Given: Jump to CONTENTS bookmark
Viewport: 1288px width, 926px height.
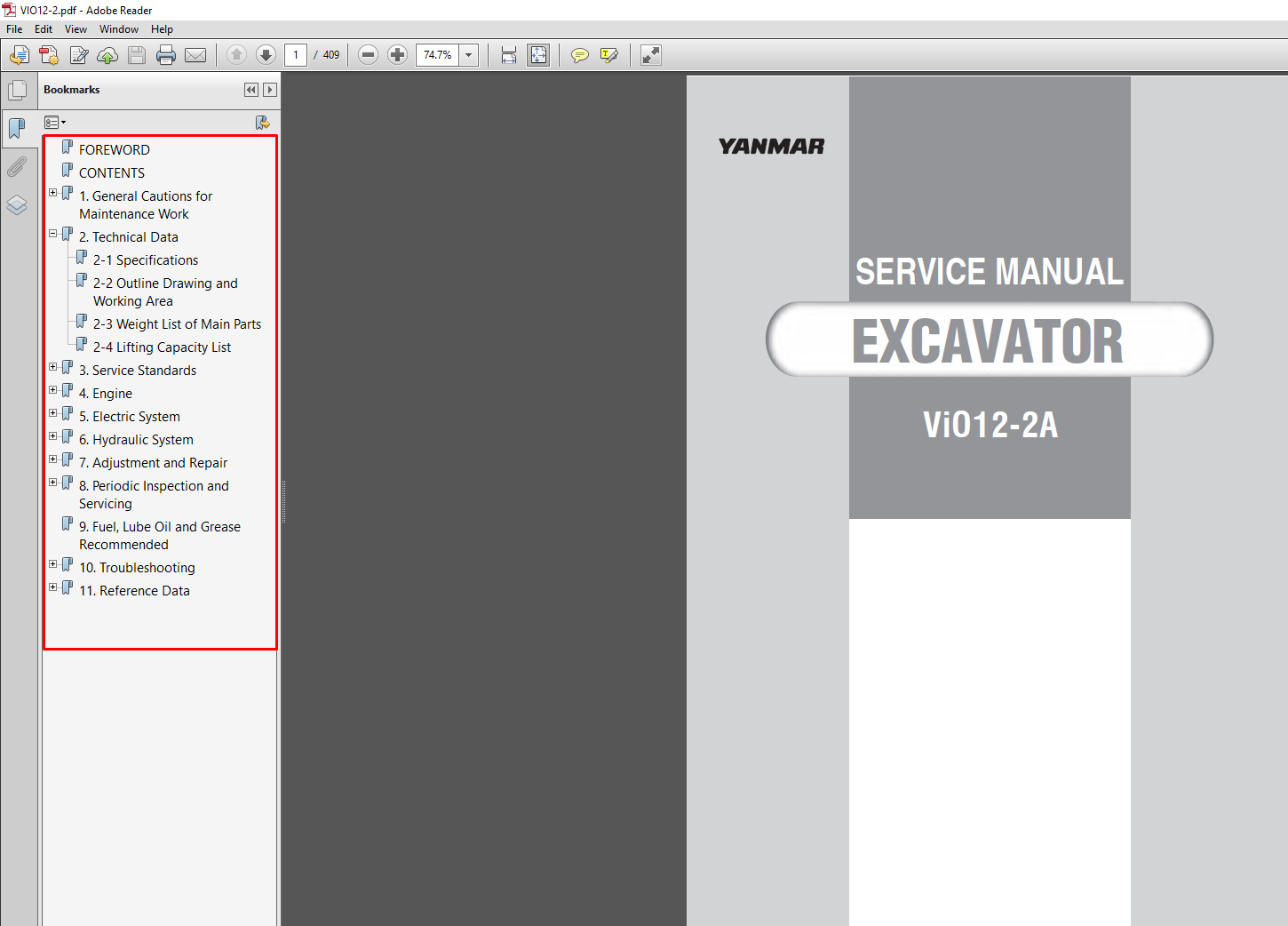Looking at the screenshot, I should coord(112,173).
